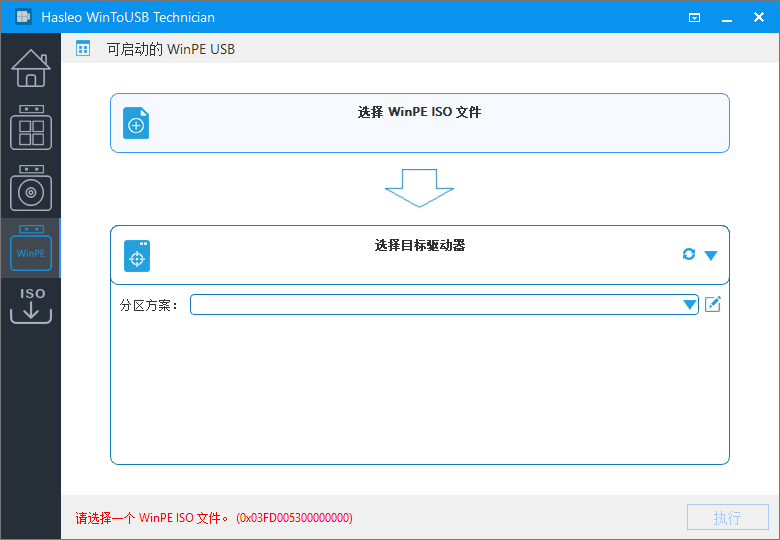Open the Windows To Go USB creator
Image resolution: width=780 pixels, height=540 pixels.
point(30,127)
